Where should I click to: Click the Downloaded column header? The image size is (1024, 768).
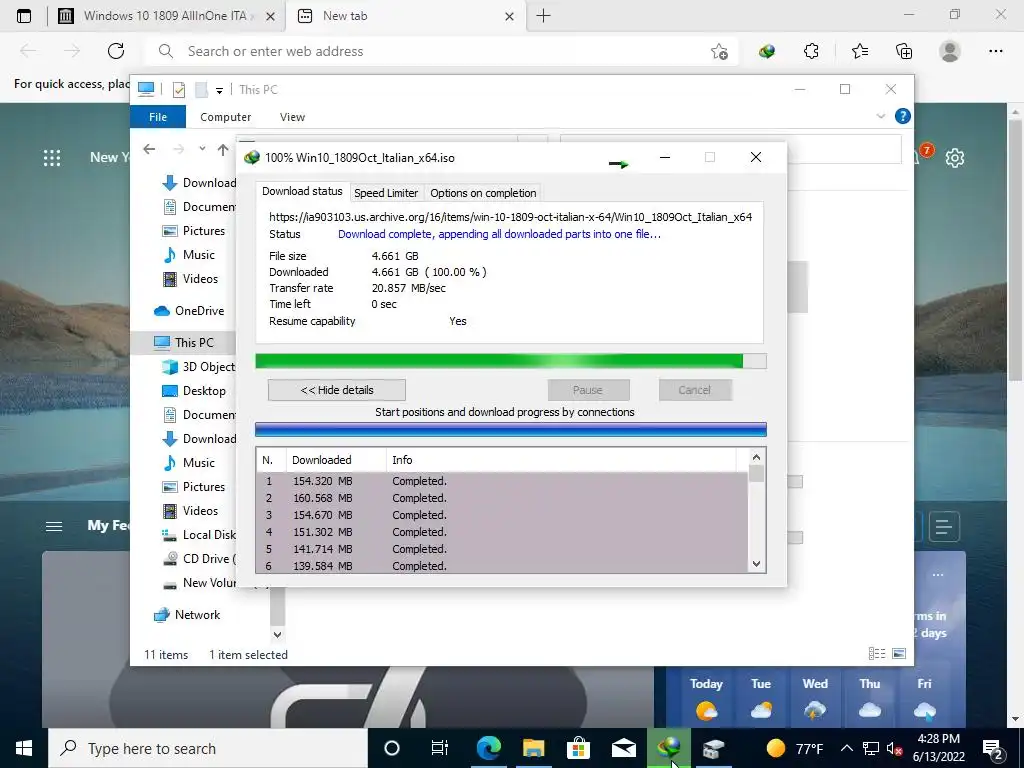(x=336, y=460)
